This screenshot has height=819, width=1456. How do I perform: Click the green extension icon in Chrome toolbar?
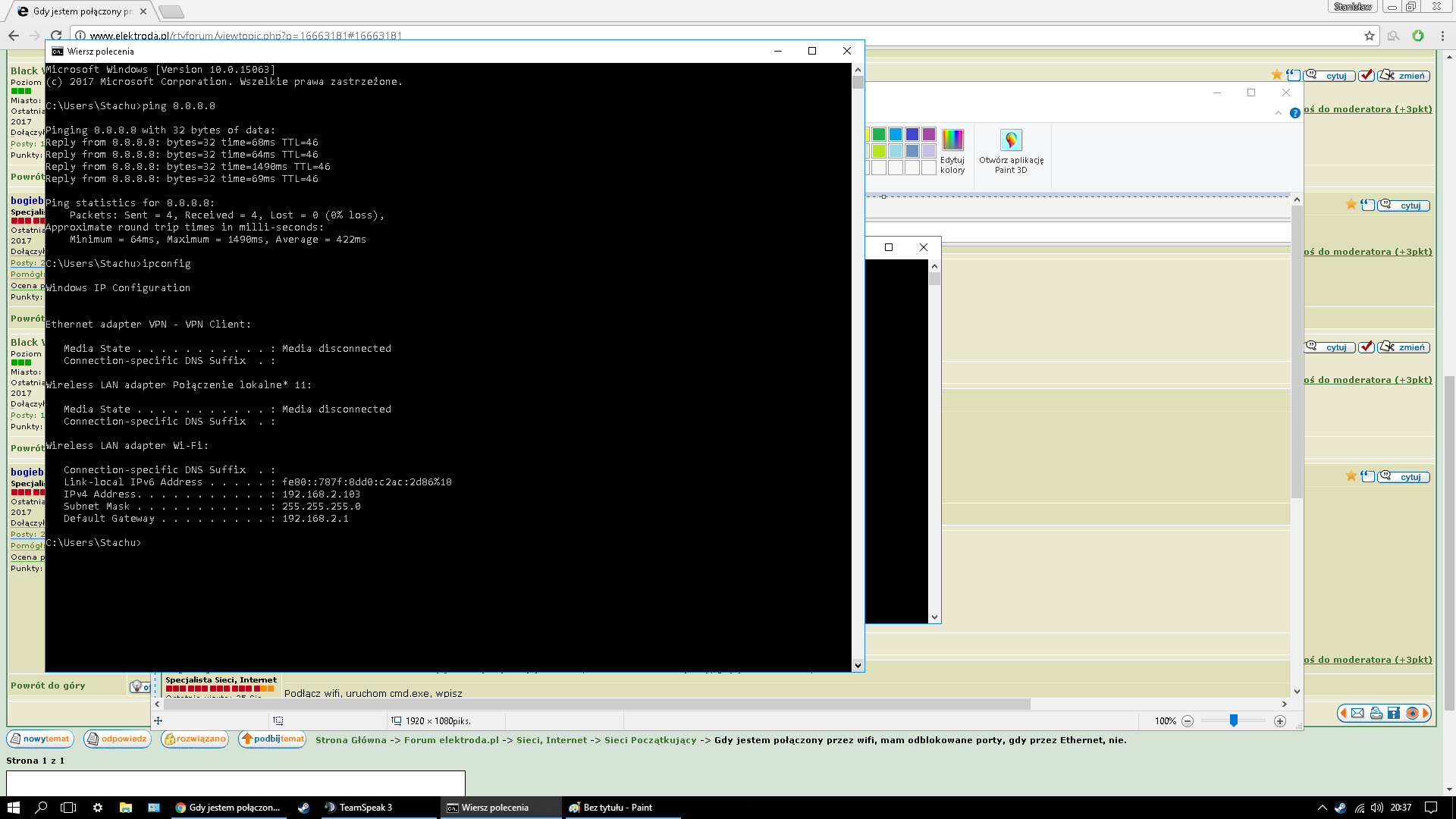pos(1418,36)
